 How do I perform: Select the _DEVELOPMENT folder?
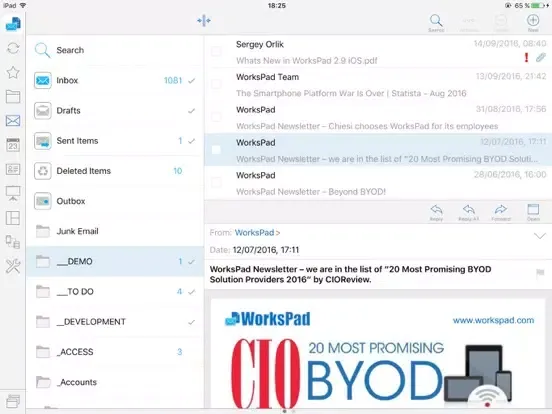click(115, 322)
